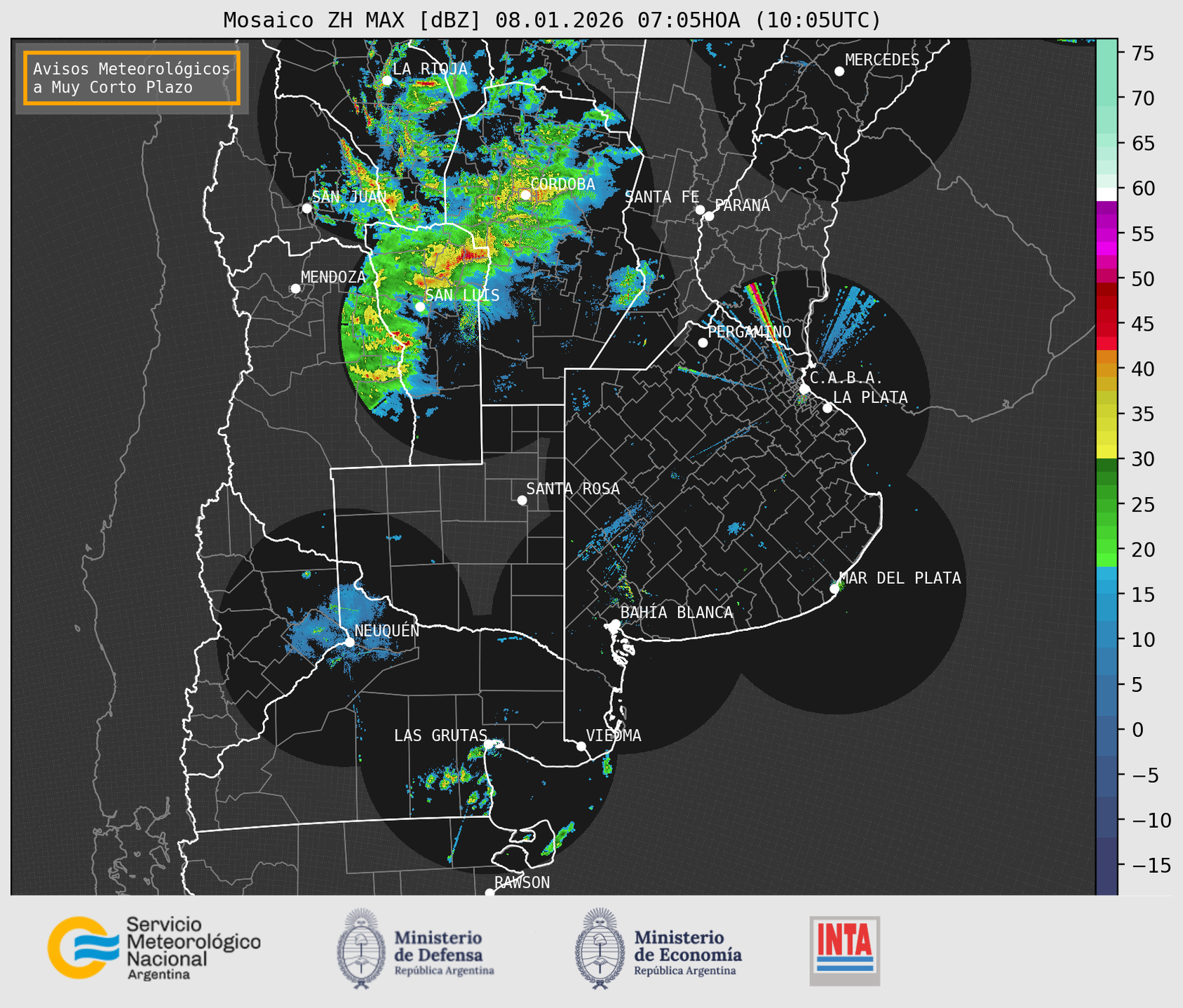Click the RAWSON city label

522,883
